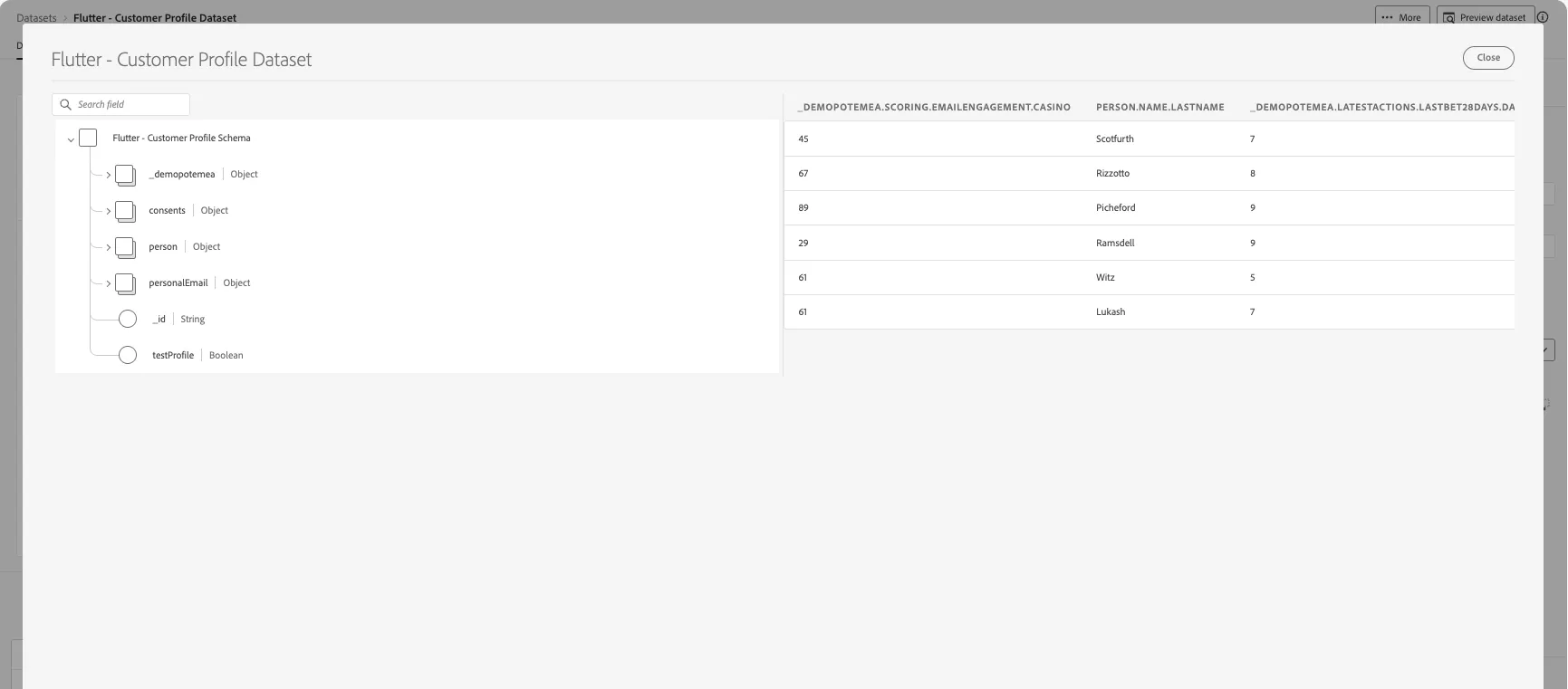This screenshot has height=689, width=1568.
Task: Click the Flutter - Customer Profile Schema label
Action: (181, 138)
